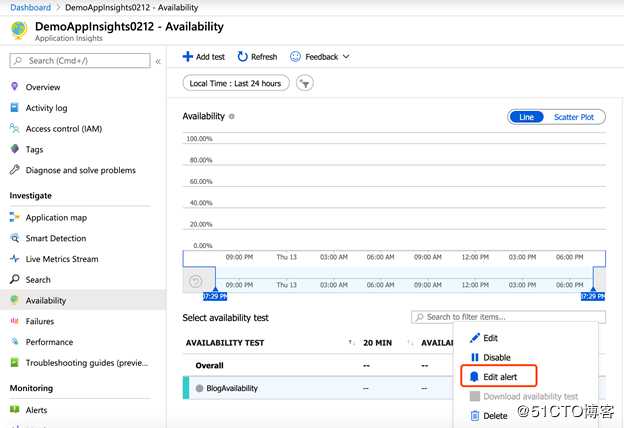Click the Tags icon in sidebar
Image resolution: width=624 pixels, height=428 pixels.
[x=14, y=149]
